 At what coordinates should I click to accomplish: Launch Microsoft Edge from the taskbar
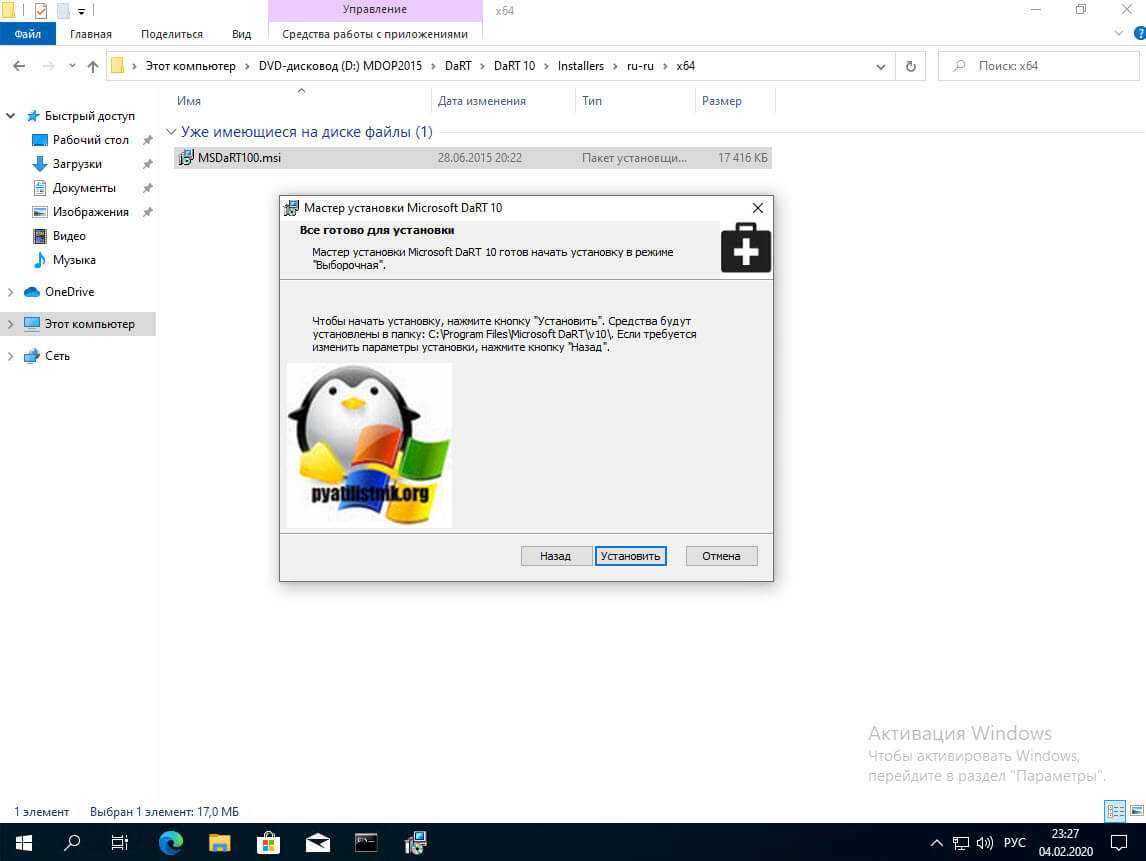170,842
